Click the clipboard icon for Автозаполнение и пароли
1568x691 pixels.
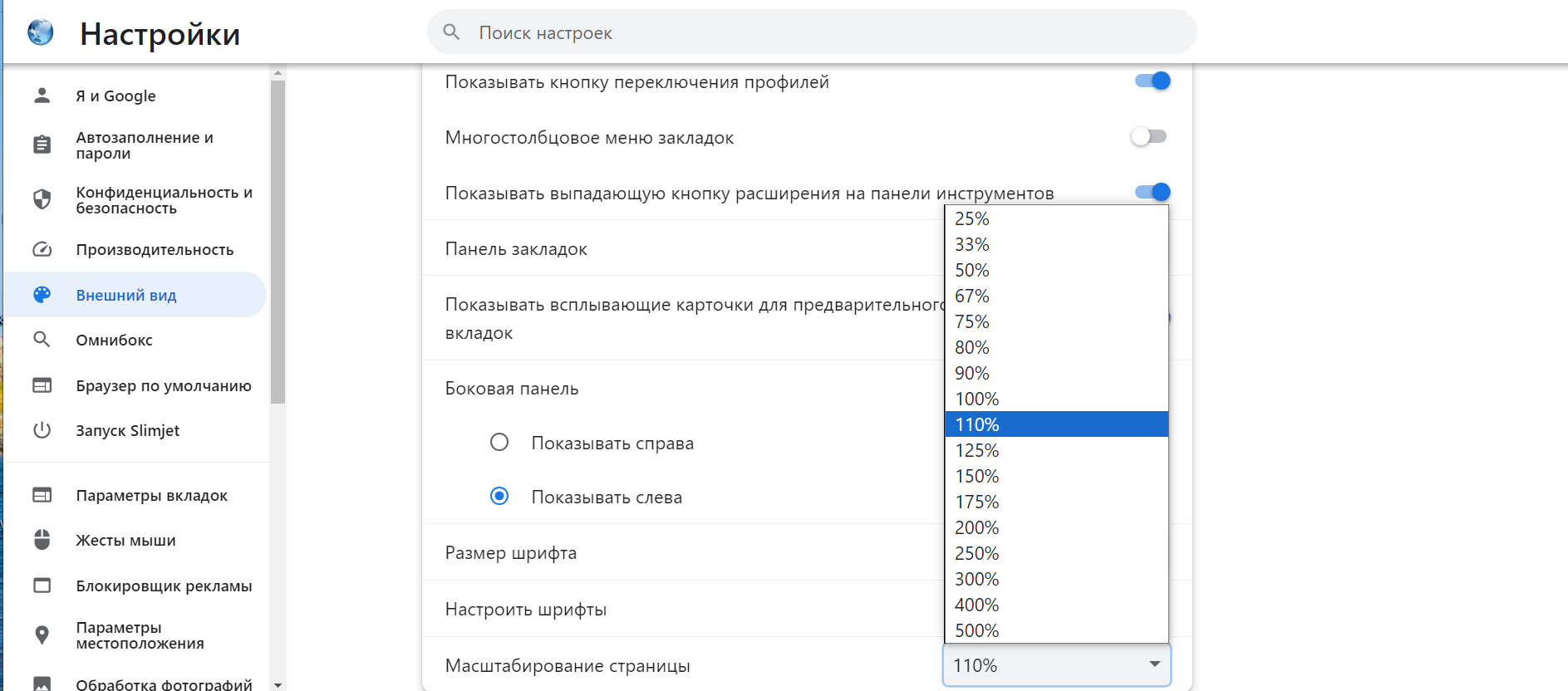point(42,145)
